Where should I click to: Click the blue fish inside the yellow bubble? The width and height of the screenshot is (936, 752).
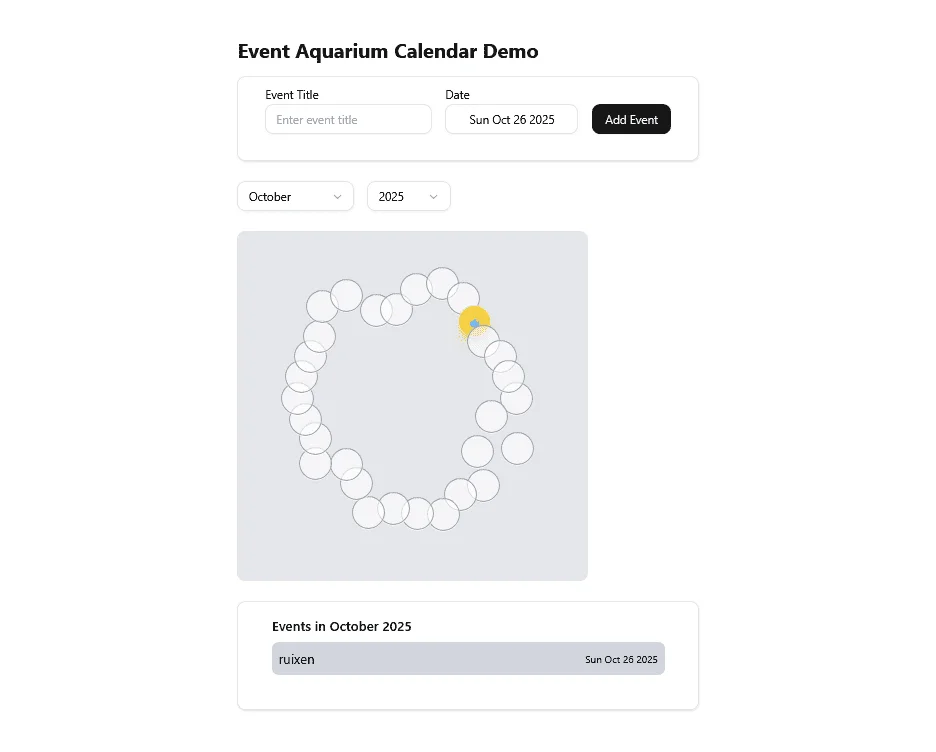coord(474,322)
